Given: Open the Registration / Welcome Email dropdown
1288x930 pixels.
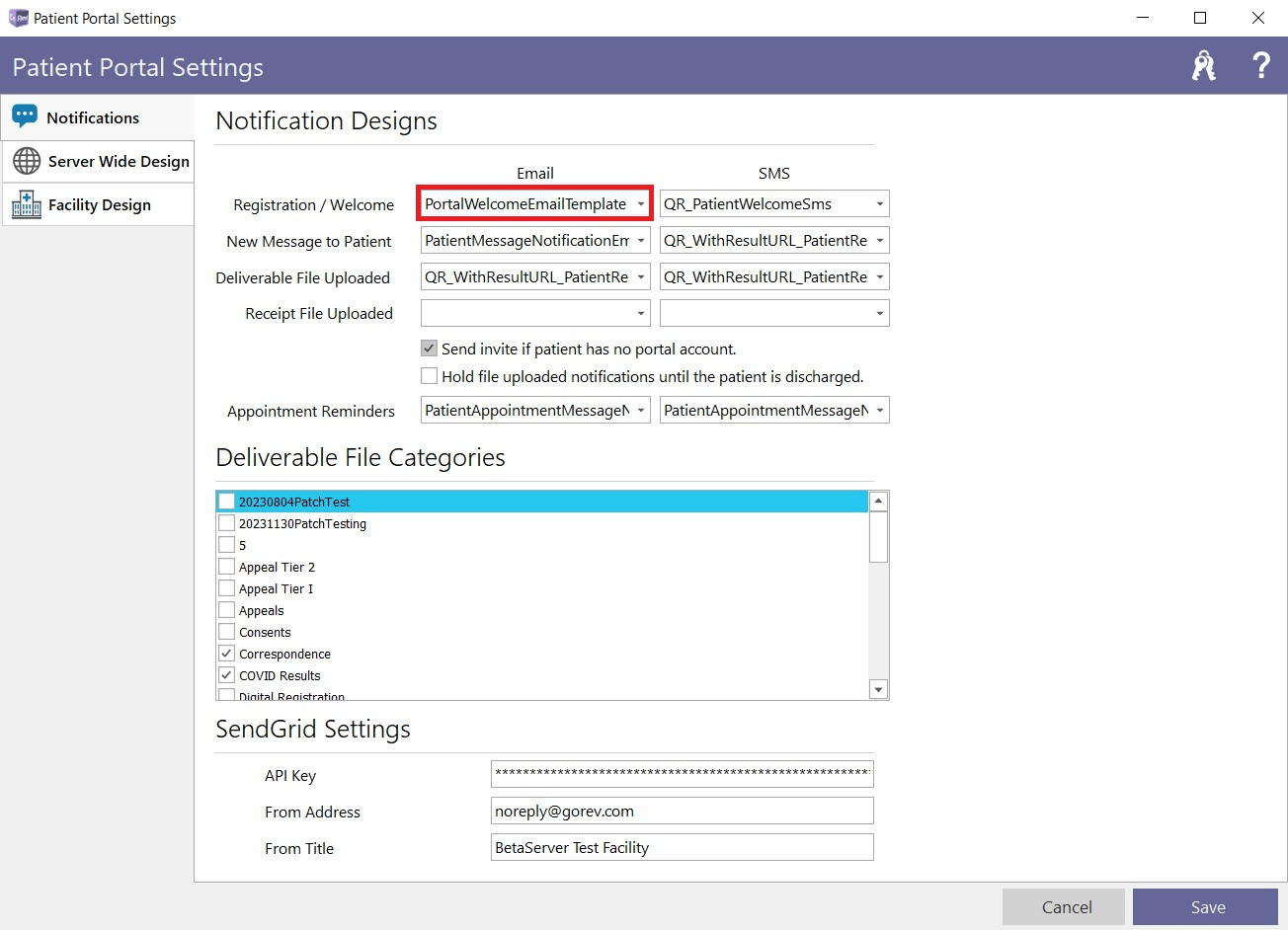Looking at the screenshot, I should (640, 203).
